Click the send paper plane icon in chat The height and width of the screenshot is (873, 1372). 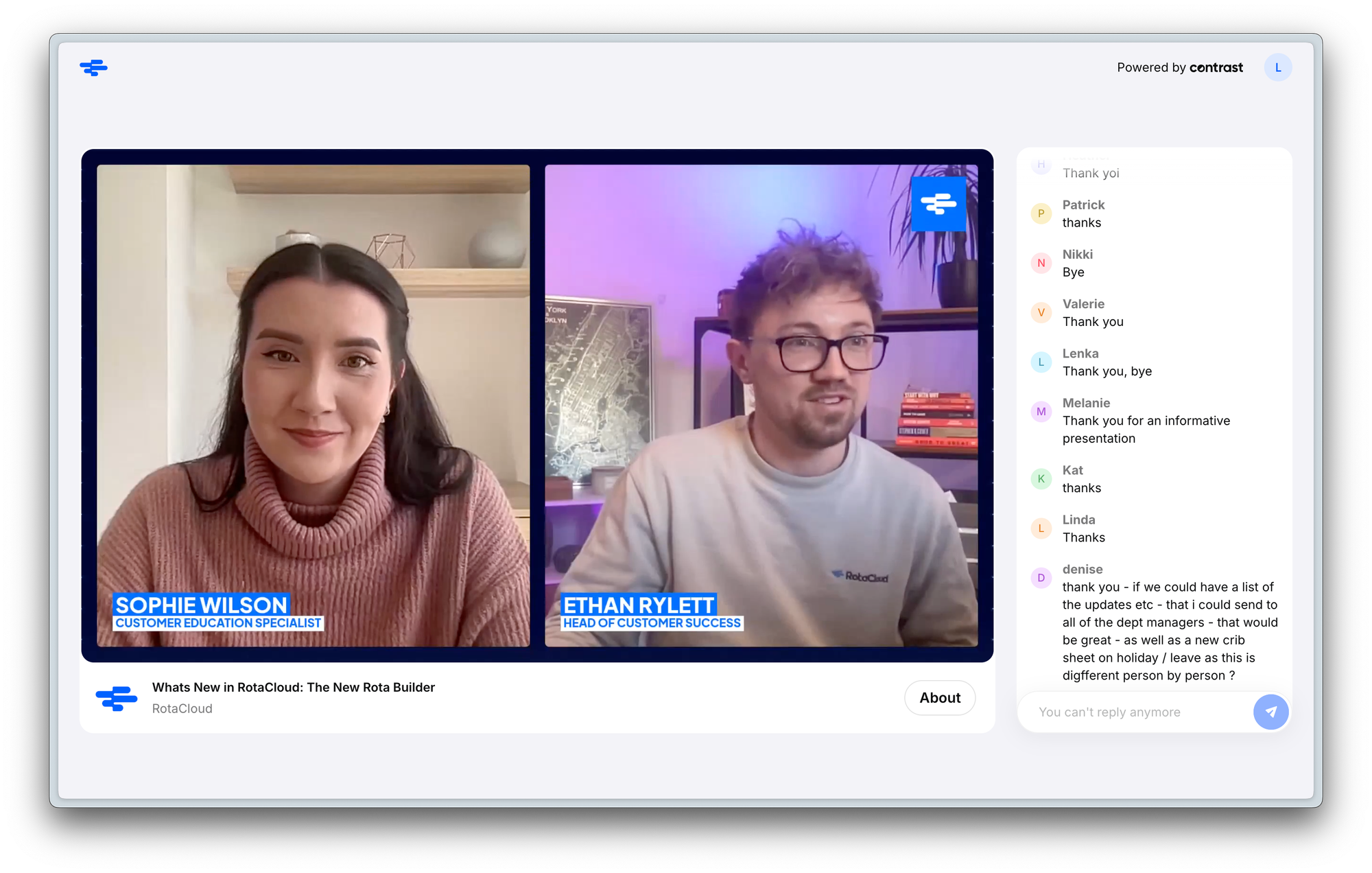tap(1271, 712)
